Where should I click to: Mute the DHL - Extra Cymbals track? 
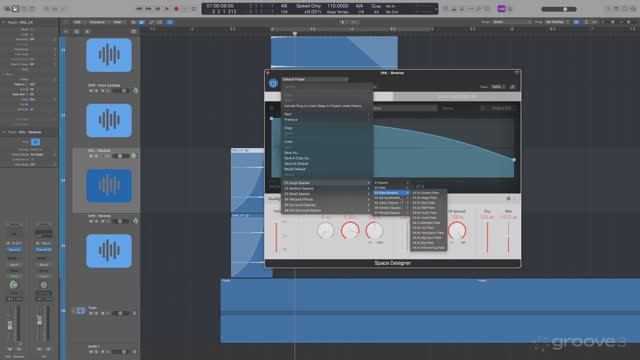91,91
